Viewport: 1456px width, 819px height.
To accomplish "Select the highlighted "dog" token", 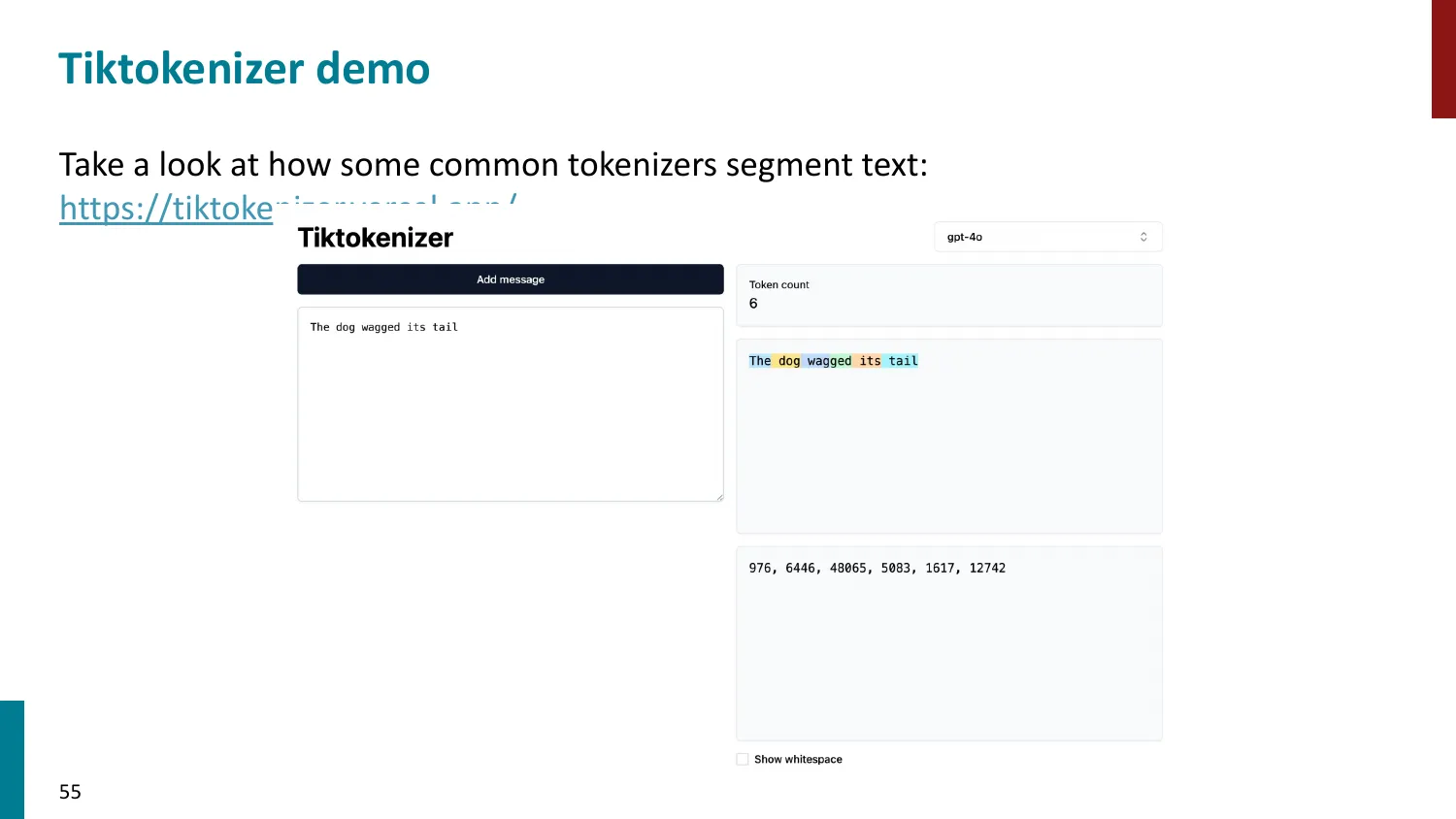I will pyautogui.click(x=788, y=361).
